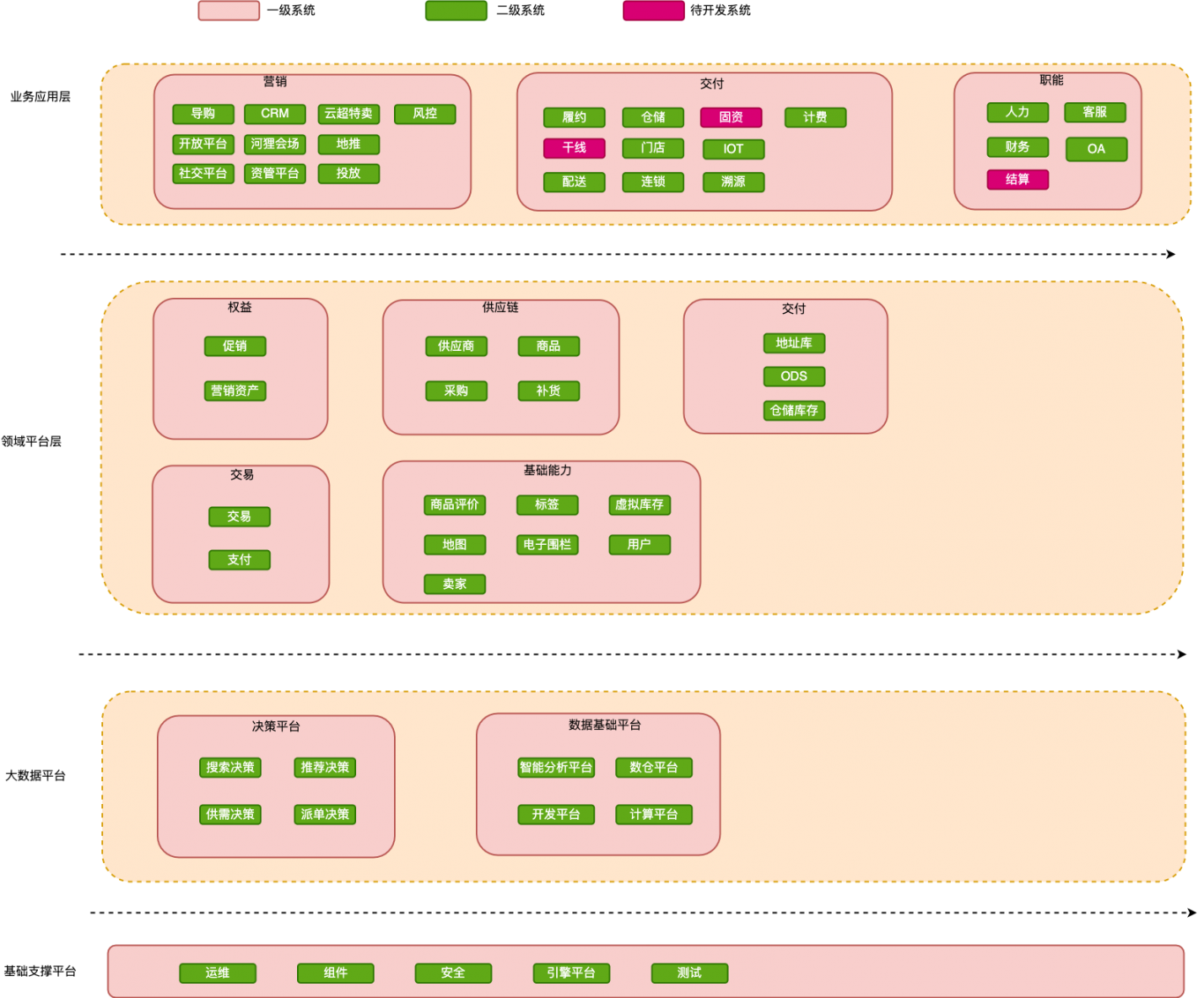This screenshot has width=1204, height=998.
Task: Select the CRM box
Action: click(x=275, y=114)
